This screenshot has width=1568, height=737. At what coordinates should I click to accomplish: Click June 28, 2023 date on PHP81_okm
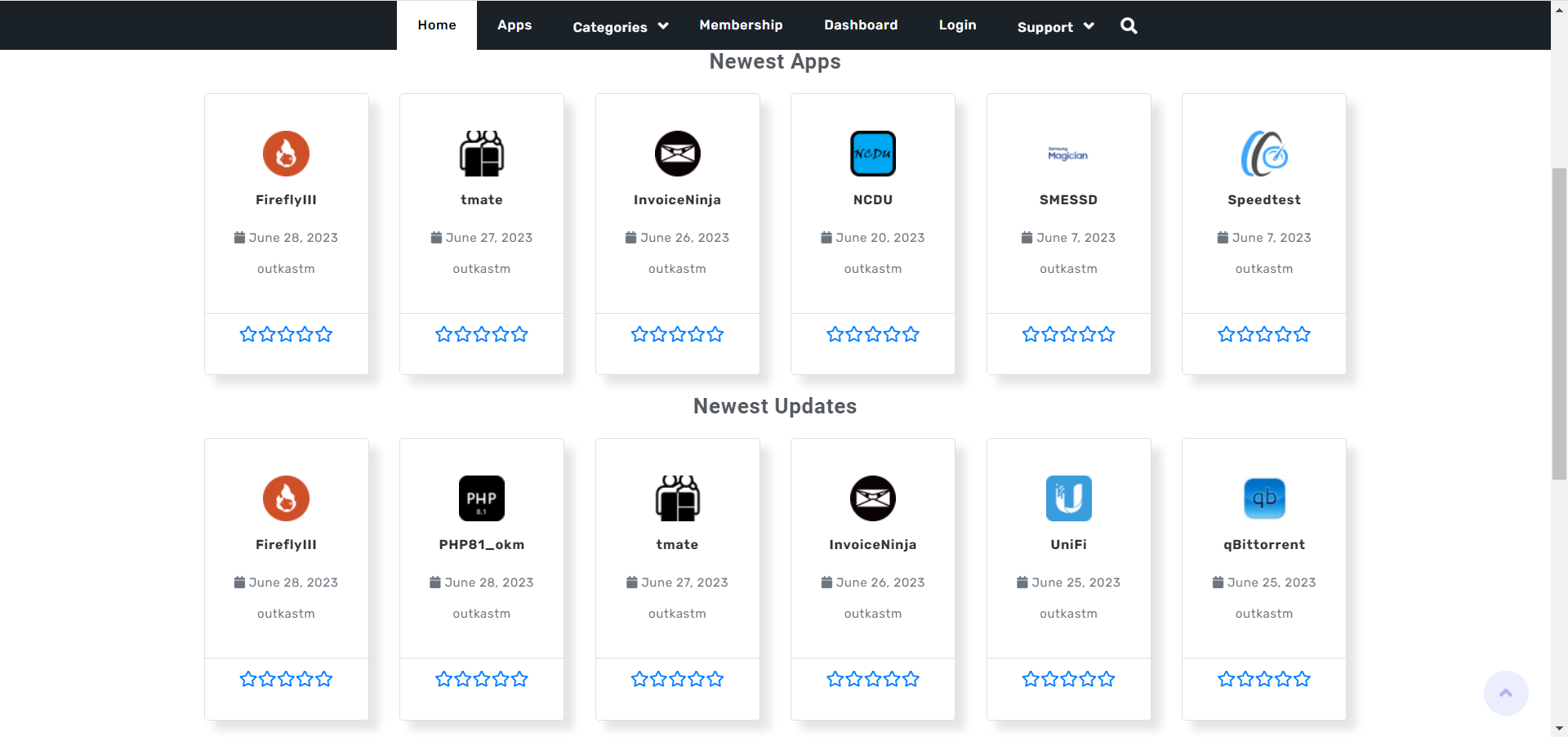489,583
